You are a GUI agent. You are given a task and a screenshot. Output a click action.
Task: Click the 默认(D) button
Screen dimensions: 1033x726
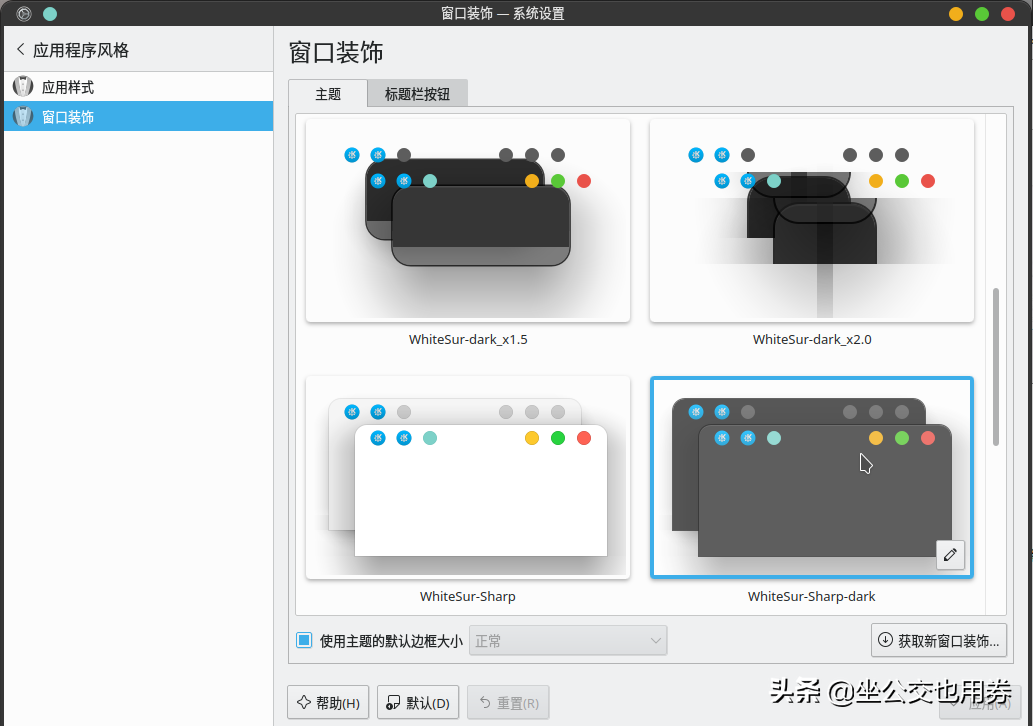[x=418, y=703]
